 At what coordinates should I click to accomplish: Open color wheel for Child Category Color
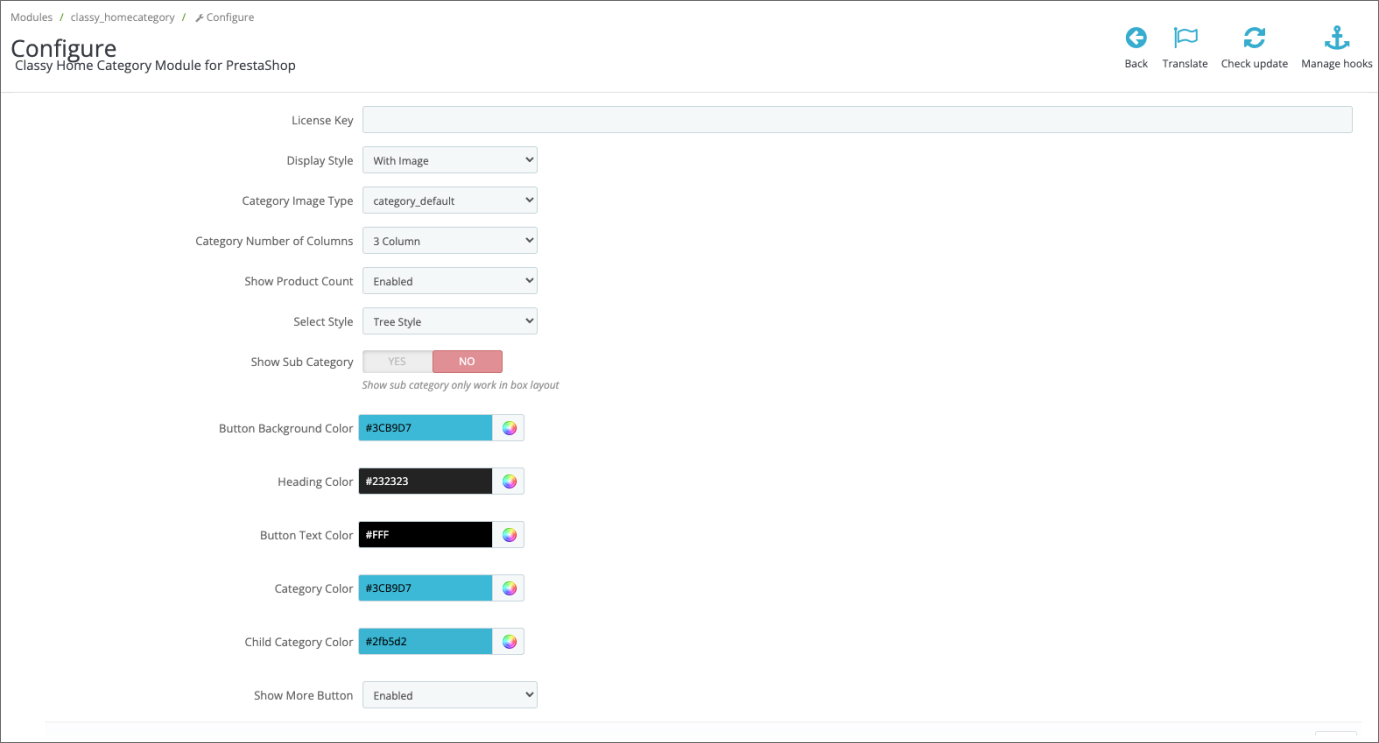point(509,642)
